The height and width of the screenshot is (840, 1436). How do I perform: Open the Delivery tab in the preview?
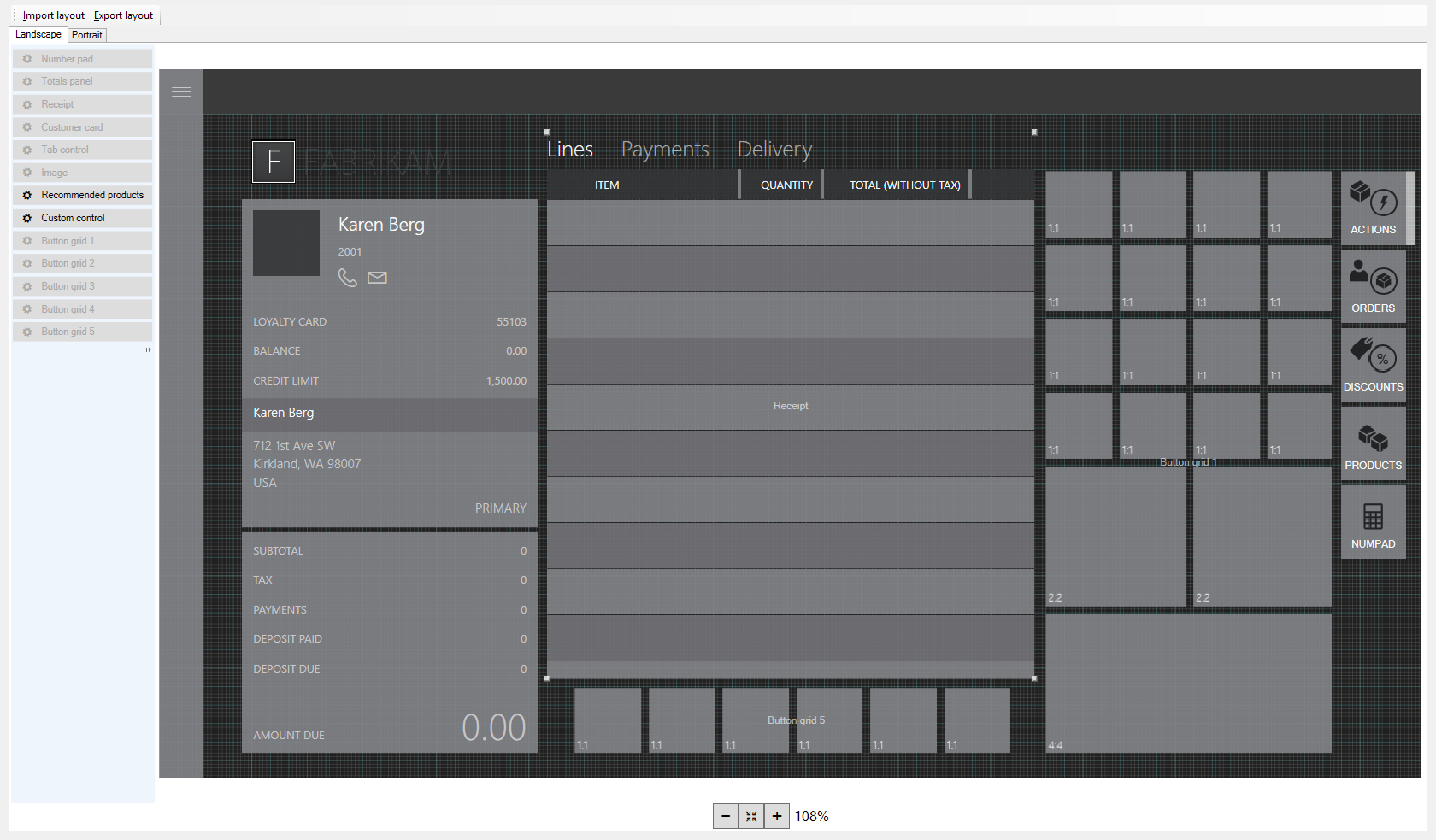774,149
